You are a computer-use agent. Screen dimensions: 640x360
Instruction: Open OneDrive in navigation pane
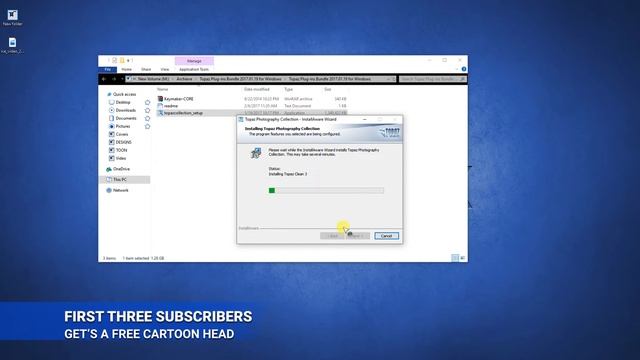(x=121, y=169)
